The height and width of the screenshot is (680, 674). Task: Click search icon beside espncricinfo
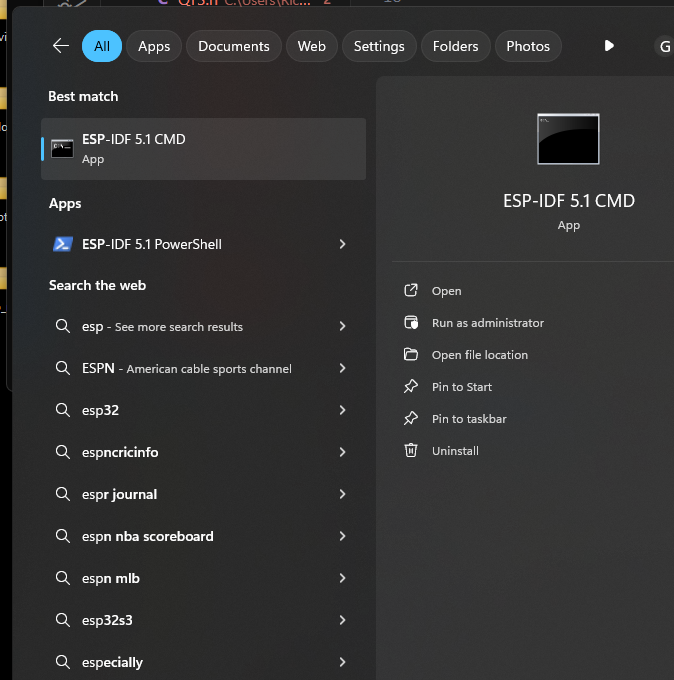(62, 452)
